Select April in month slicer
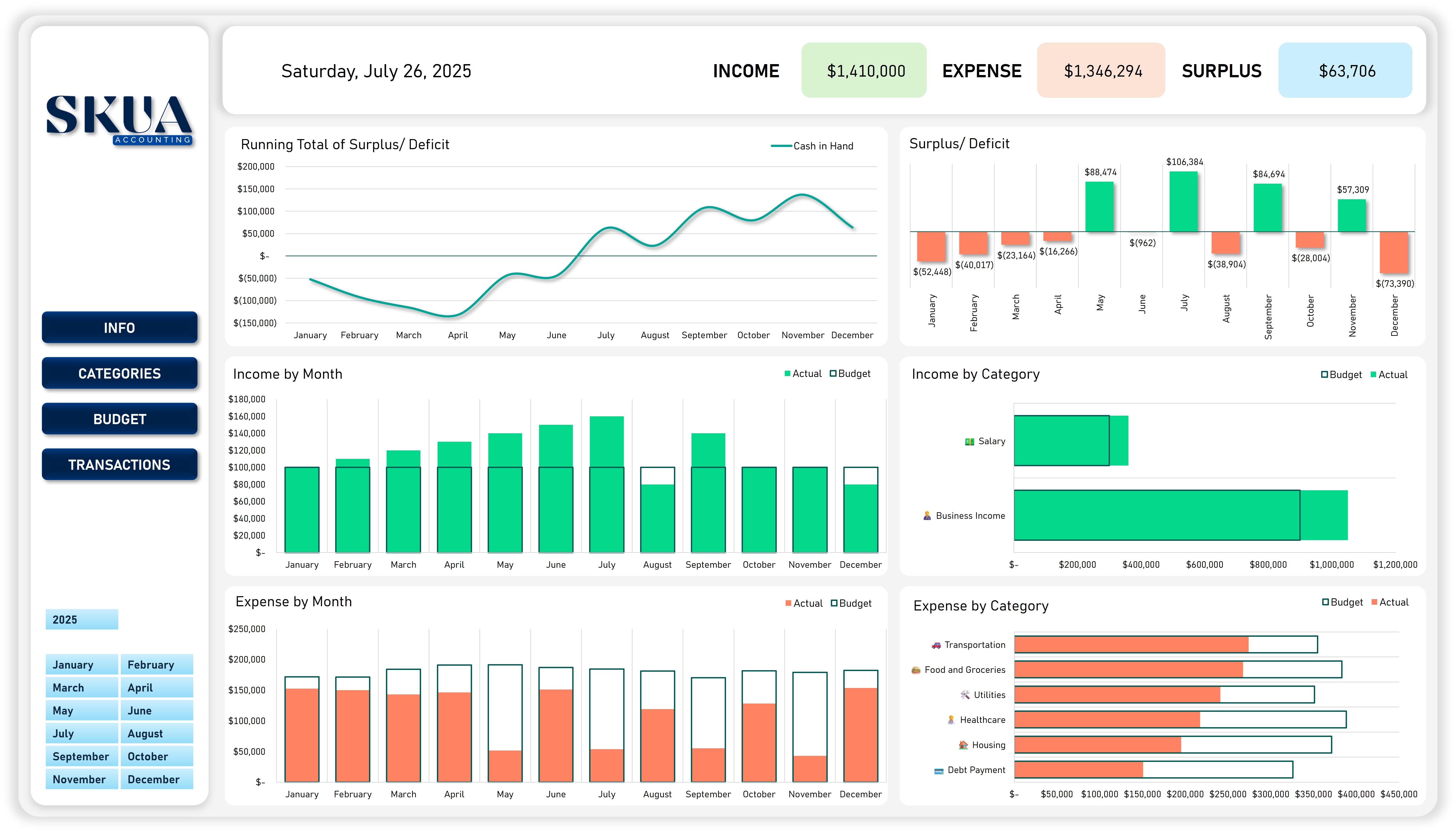 tap(156, 688)
